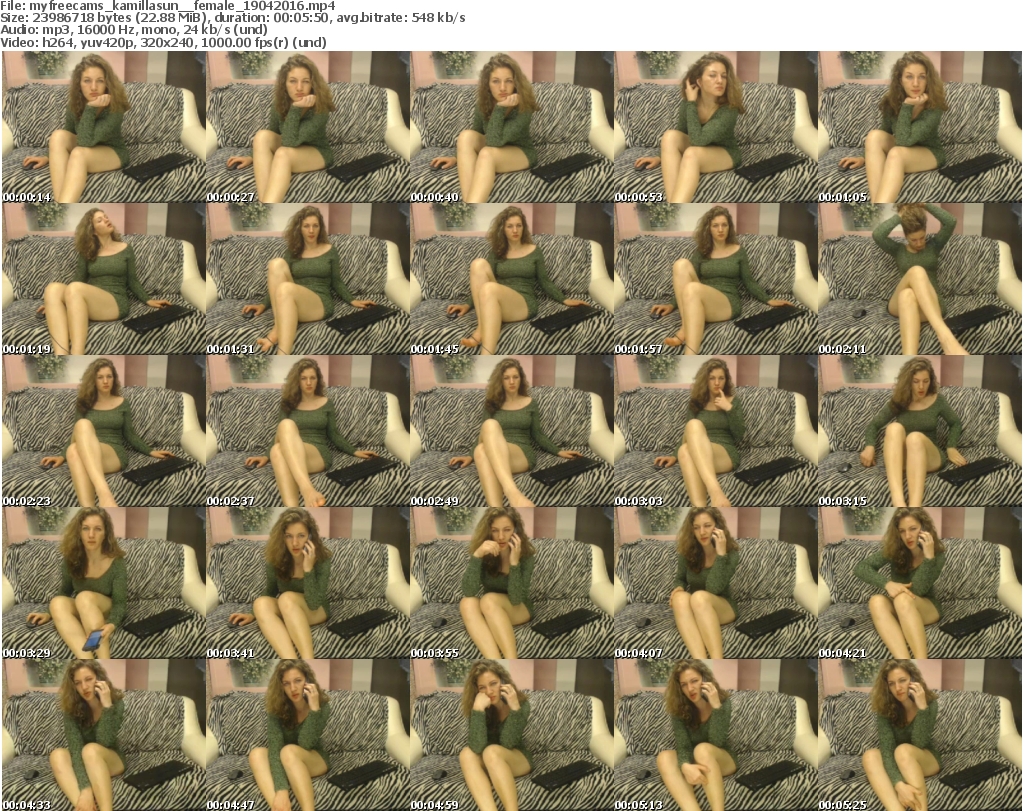The width and height of the screenshot is (1024, 811).
Task: Open the thumbnail stamped 00:01:19
Action: 104,279
